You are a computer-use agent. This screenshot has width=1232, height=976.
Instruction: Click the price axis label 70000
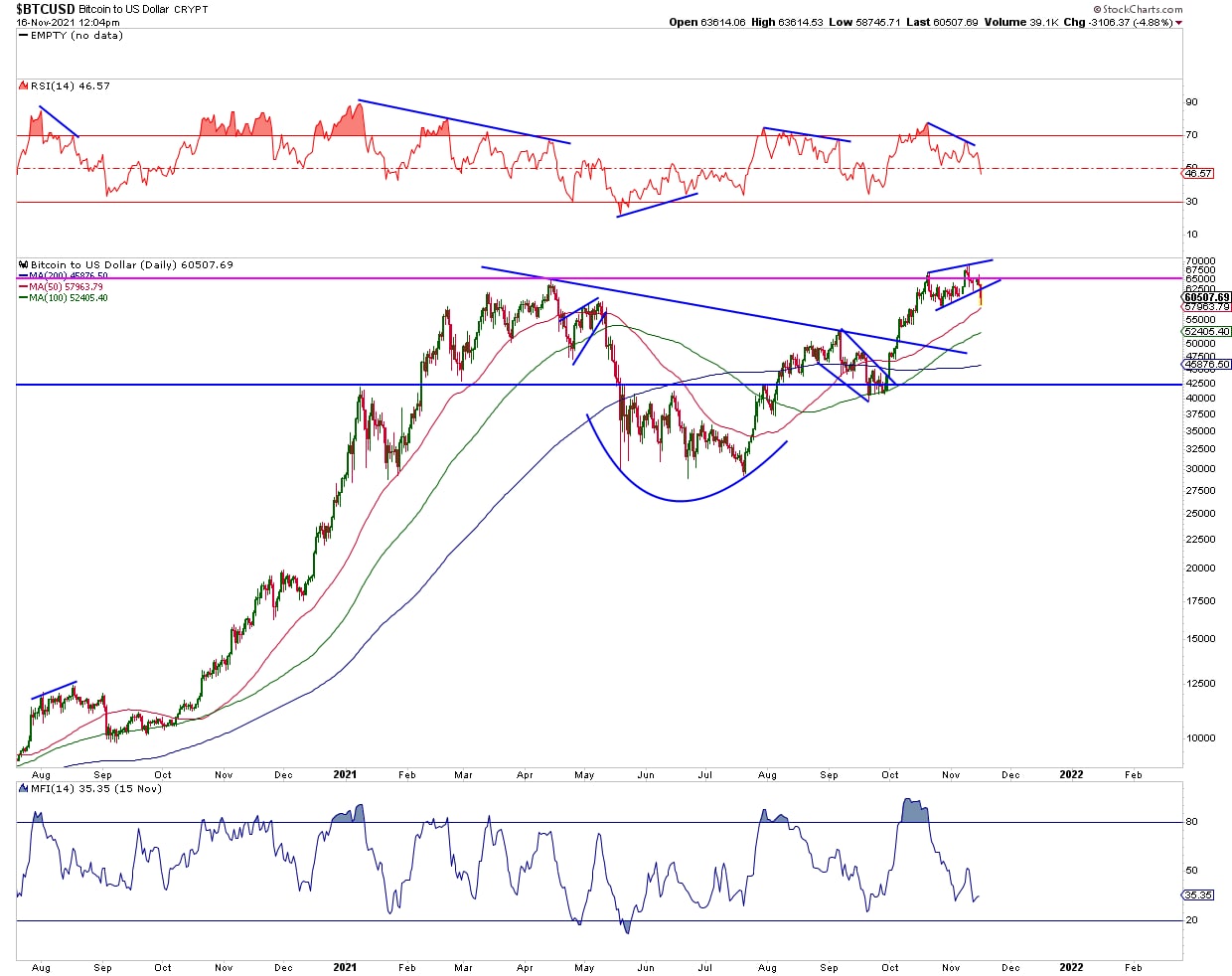[1200, 261]
